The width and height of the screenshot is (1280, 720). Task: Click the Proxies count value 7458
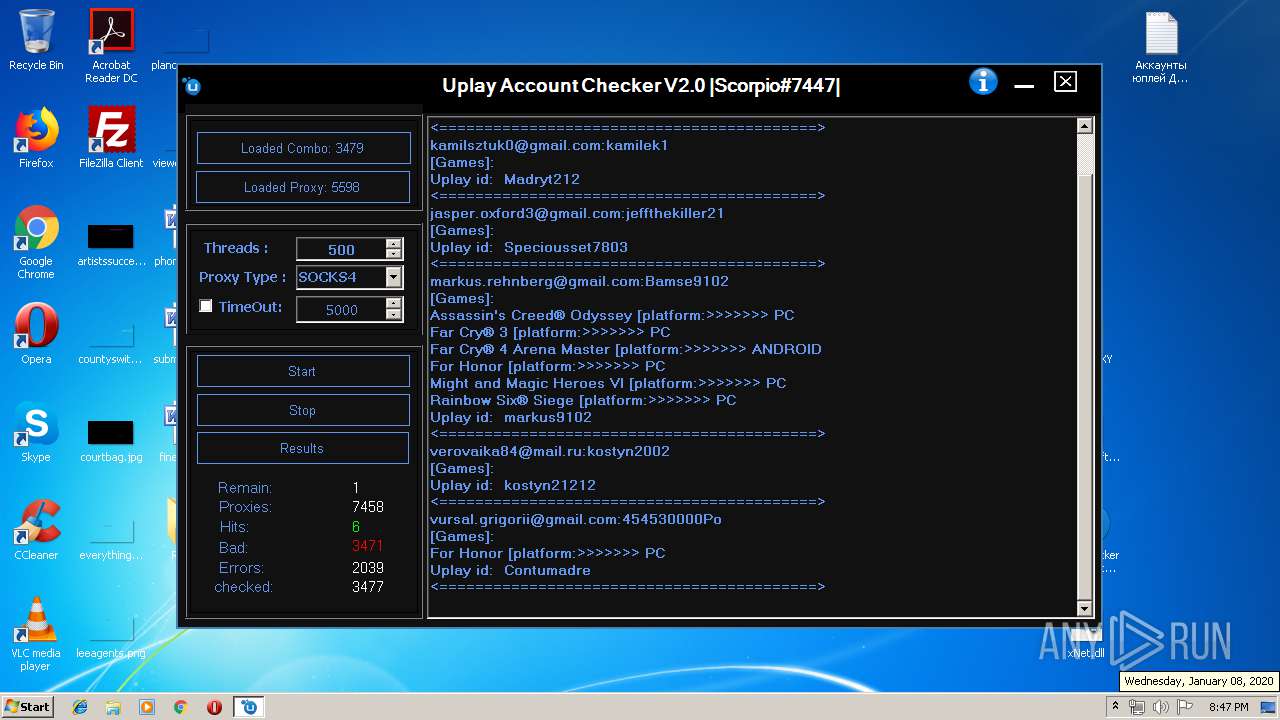pos(368,507)
